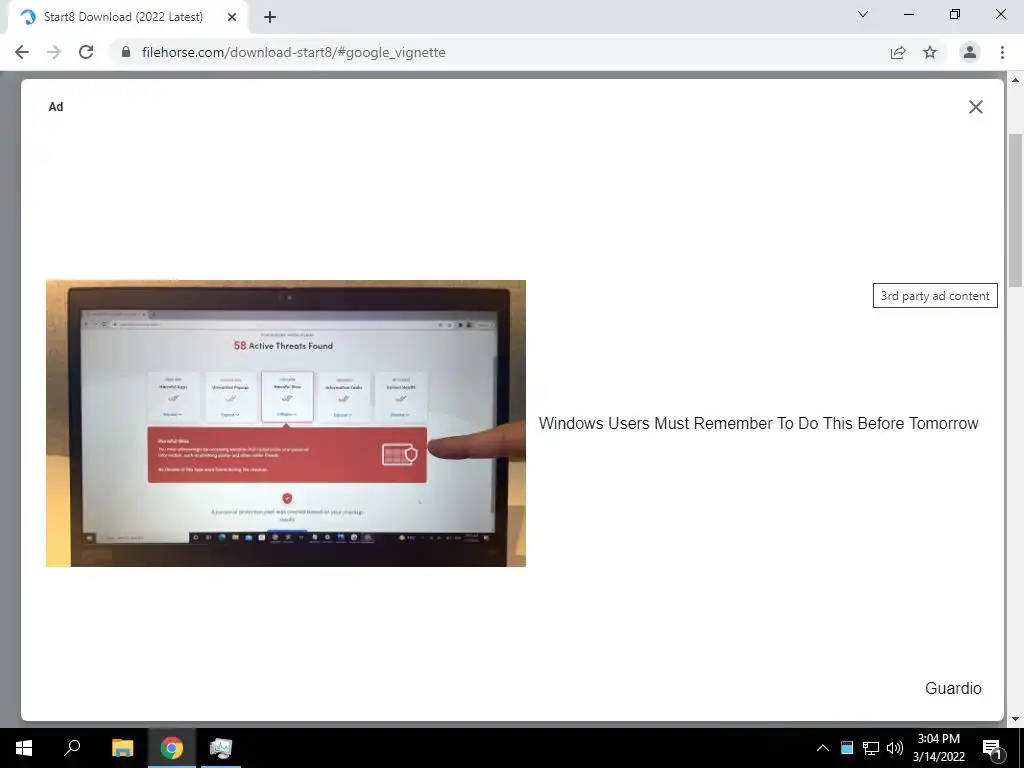This screenshot has height=768, width=1024.
Task: Open the monitor app taskbar icon
Action: 221,748
